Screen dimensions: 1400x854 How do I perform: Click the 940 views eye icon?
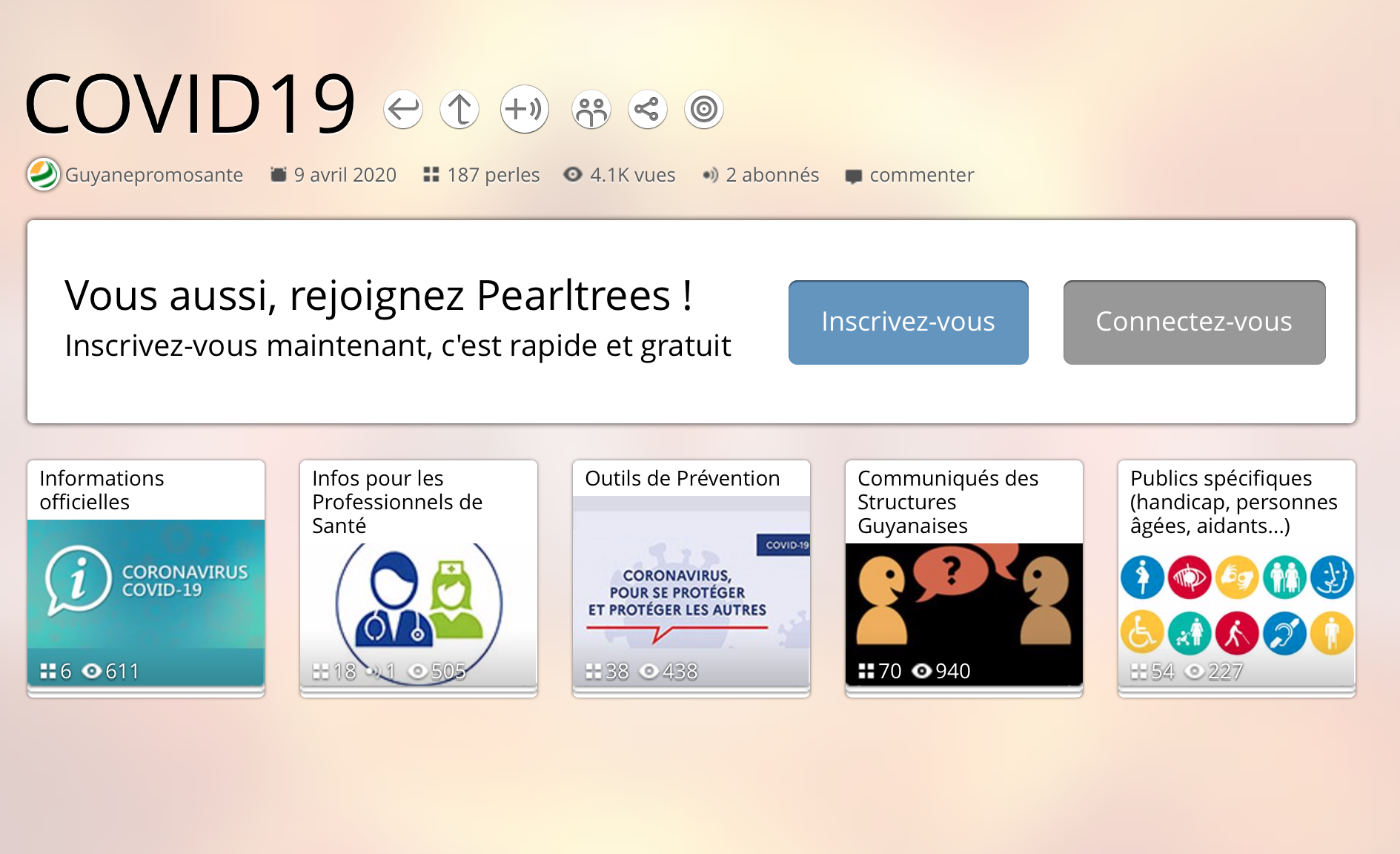pyautogui.click(x=922, y=671)
